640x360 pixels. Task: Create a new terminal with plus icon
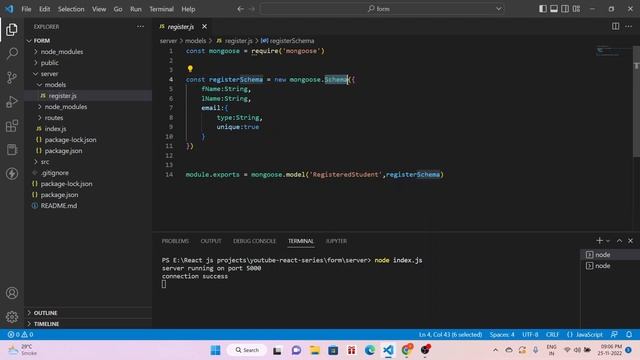599,241
